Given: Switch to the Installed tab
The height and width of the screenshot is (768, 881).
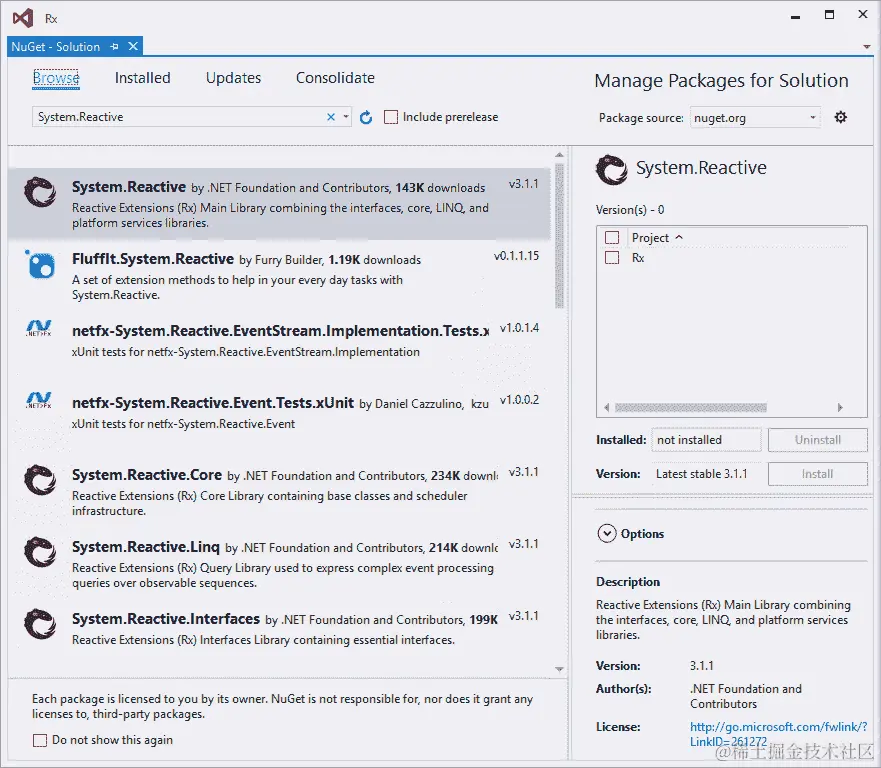Looking at the screenshot, I should pos(143,78).
